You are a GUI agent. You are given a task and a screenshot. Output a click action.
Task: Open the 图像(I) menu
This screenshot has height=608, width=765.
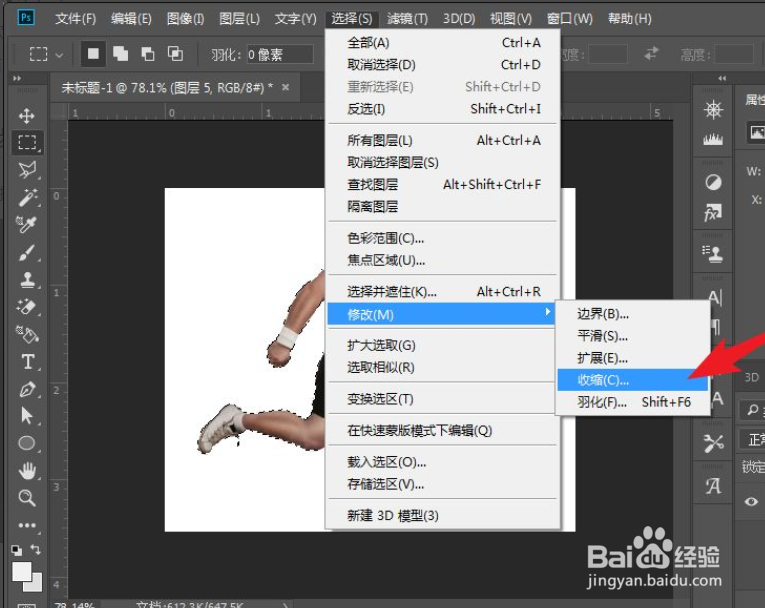[x=185, y=19]
